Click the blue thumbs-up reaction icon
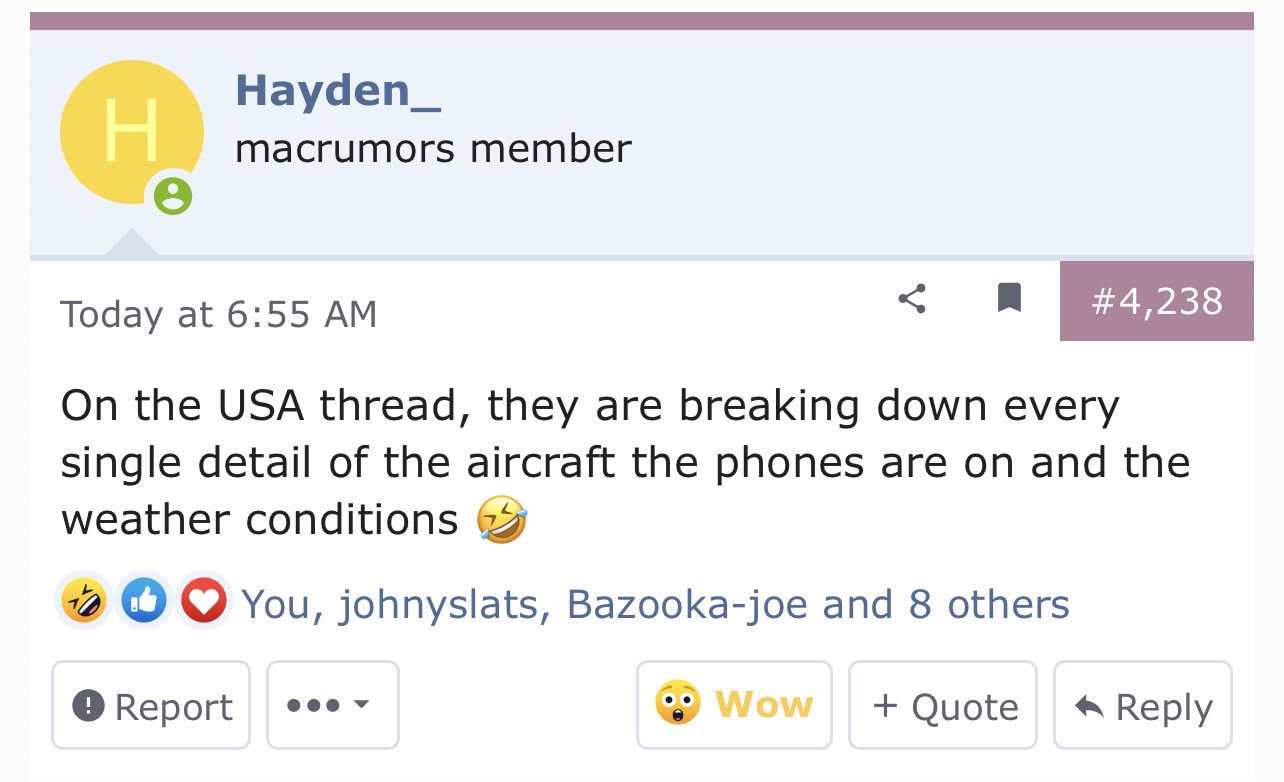1284x782 pixels. 143,601
